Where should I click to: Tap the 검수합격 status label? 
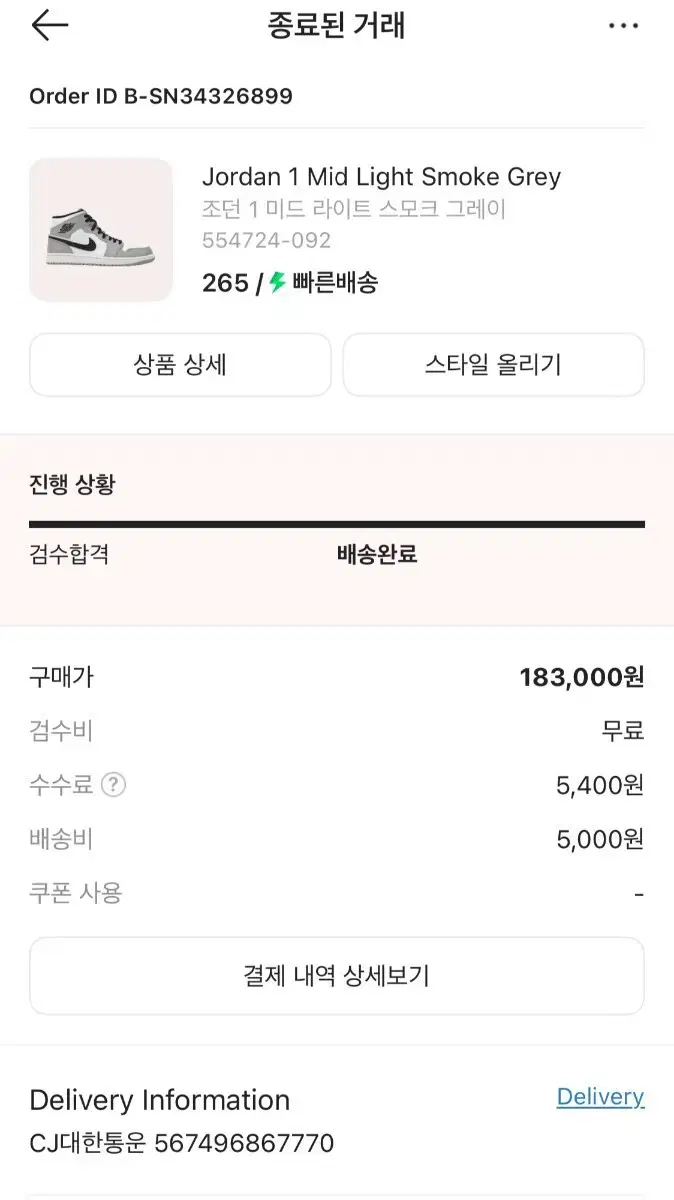coord(69,555)
